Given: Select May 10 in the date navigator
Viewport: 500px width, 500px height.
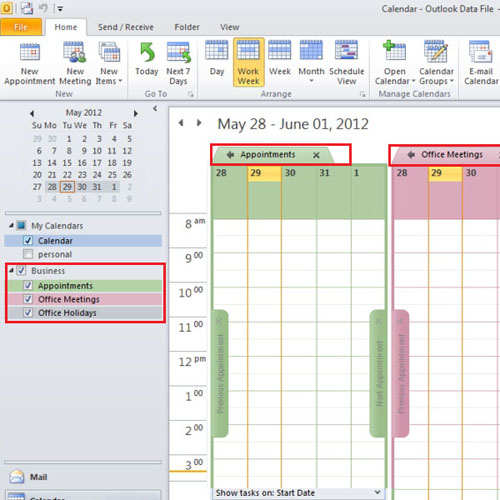Looking at the screenshot, I should pyautogui.click(x=97, y=151).
